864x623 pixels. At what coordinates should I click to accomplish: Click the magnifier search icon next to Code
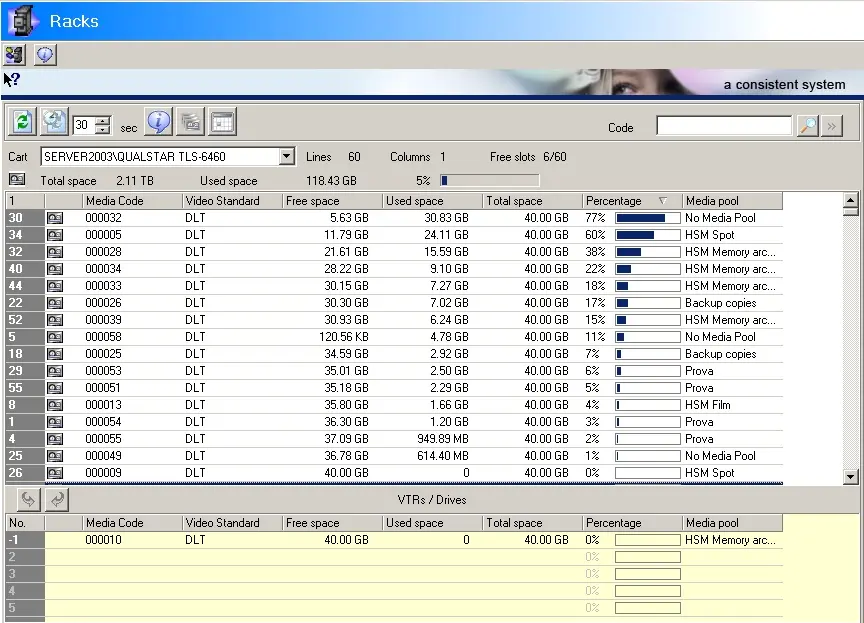pos(807,126)
